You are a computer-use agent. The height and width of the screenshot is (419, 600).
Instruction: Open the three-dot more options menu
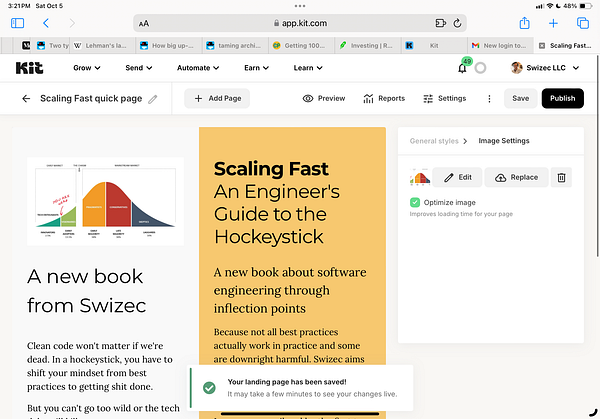(x=489, y=99)
